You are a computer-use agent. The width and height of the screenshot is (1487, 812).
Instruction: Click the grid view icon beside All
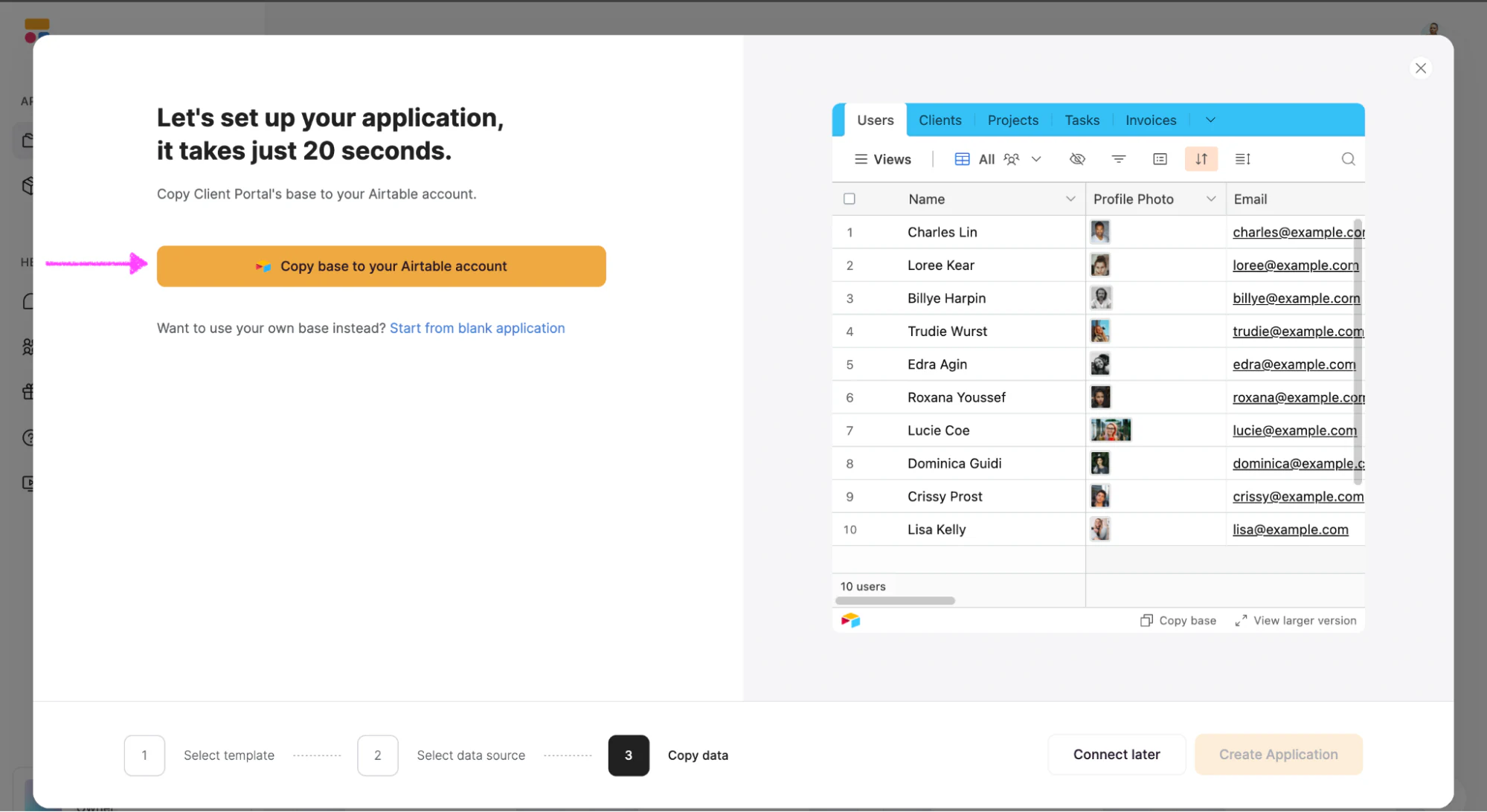pyautogui.click(x=962, y=159)
